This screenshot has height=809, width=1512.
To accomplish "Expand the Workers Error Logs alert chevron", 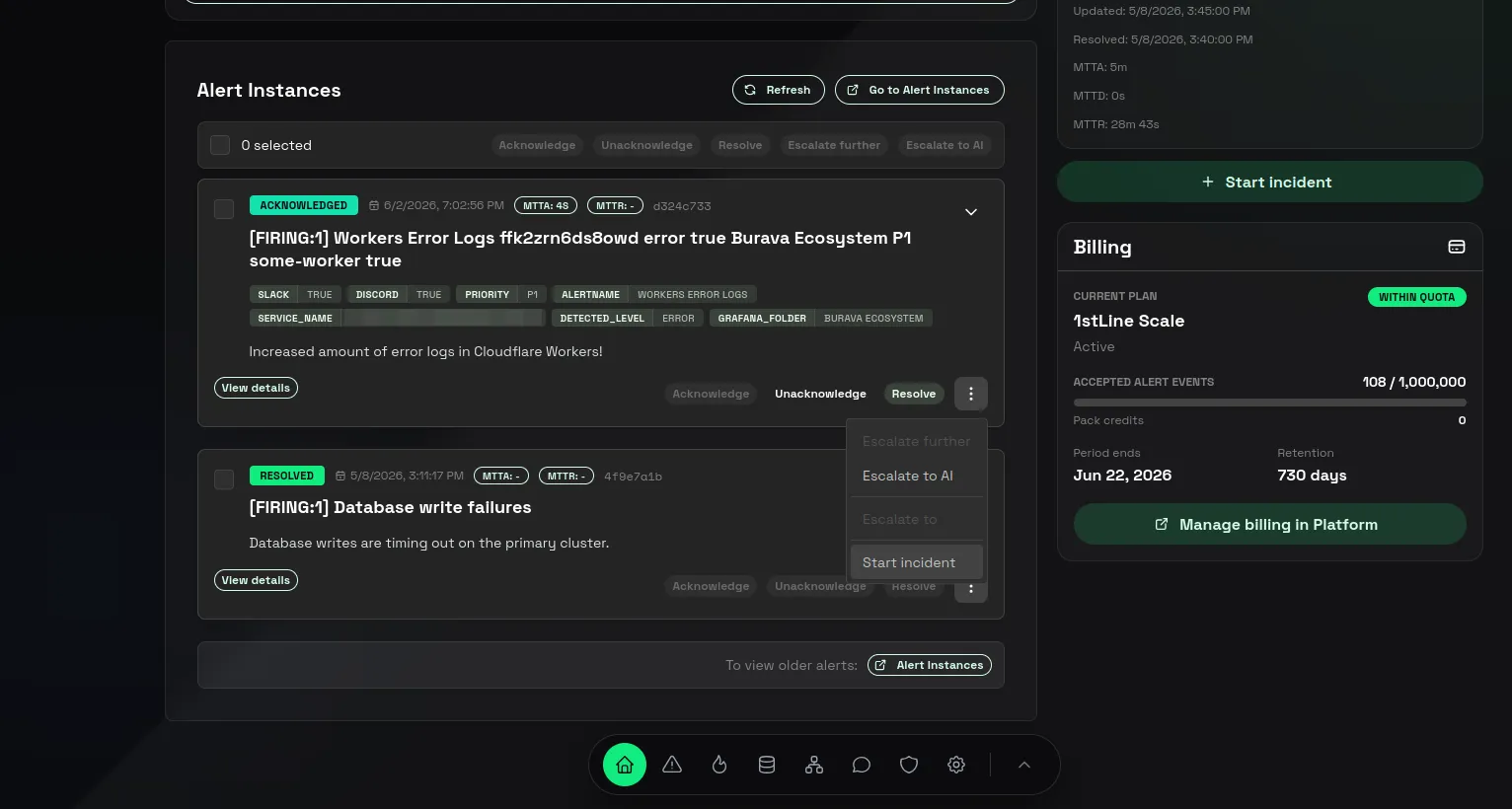I will tap(971, 212).
